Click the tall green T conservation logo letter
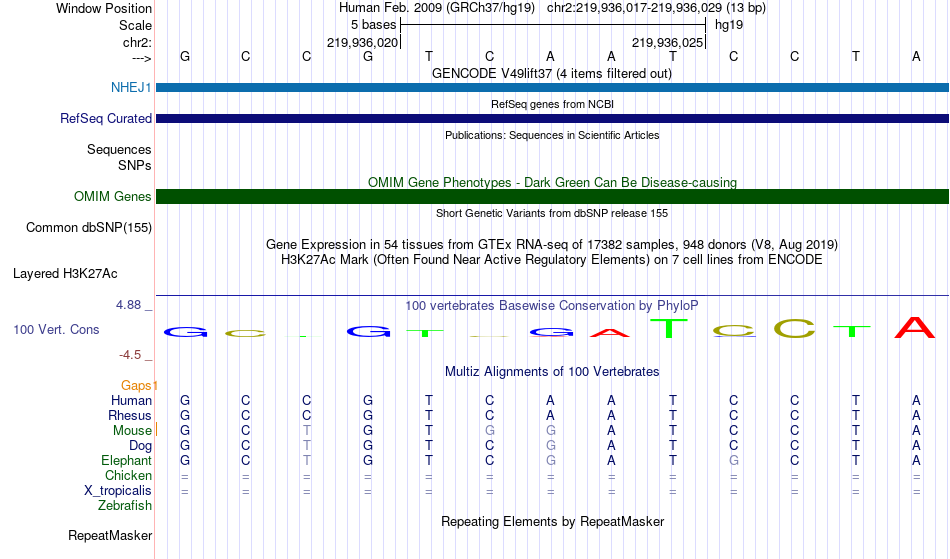This screenshot has height=559, width=950. point(669,328)
